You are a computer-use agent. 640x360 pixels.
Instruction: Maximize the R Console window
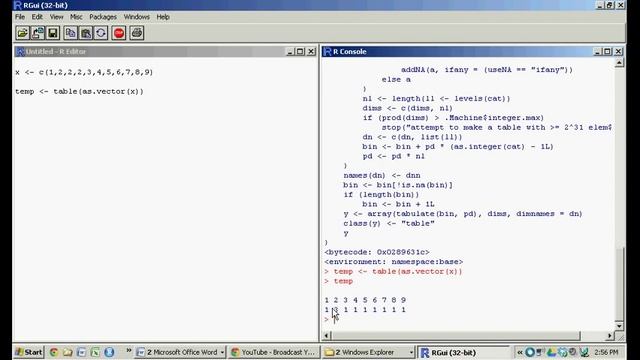coord(607,51)
